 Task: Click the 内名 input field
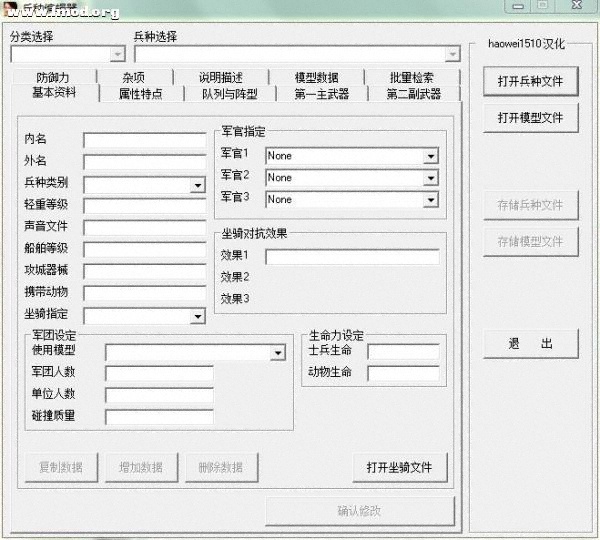pyautogui.click(x=145, y=140)
